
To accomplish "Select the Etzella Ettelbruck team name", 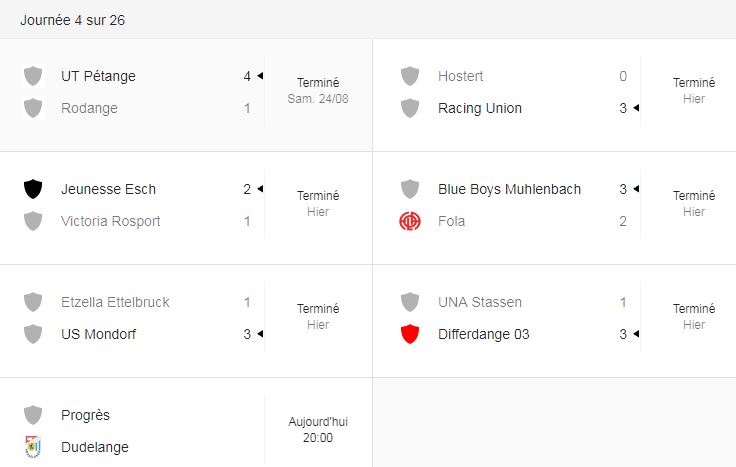I will pos(115,302).
